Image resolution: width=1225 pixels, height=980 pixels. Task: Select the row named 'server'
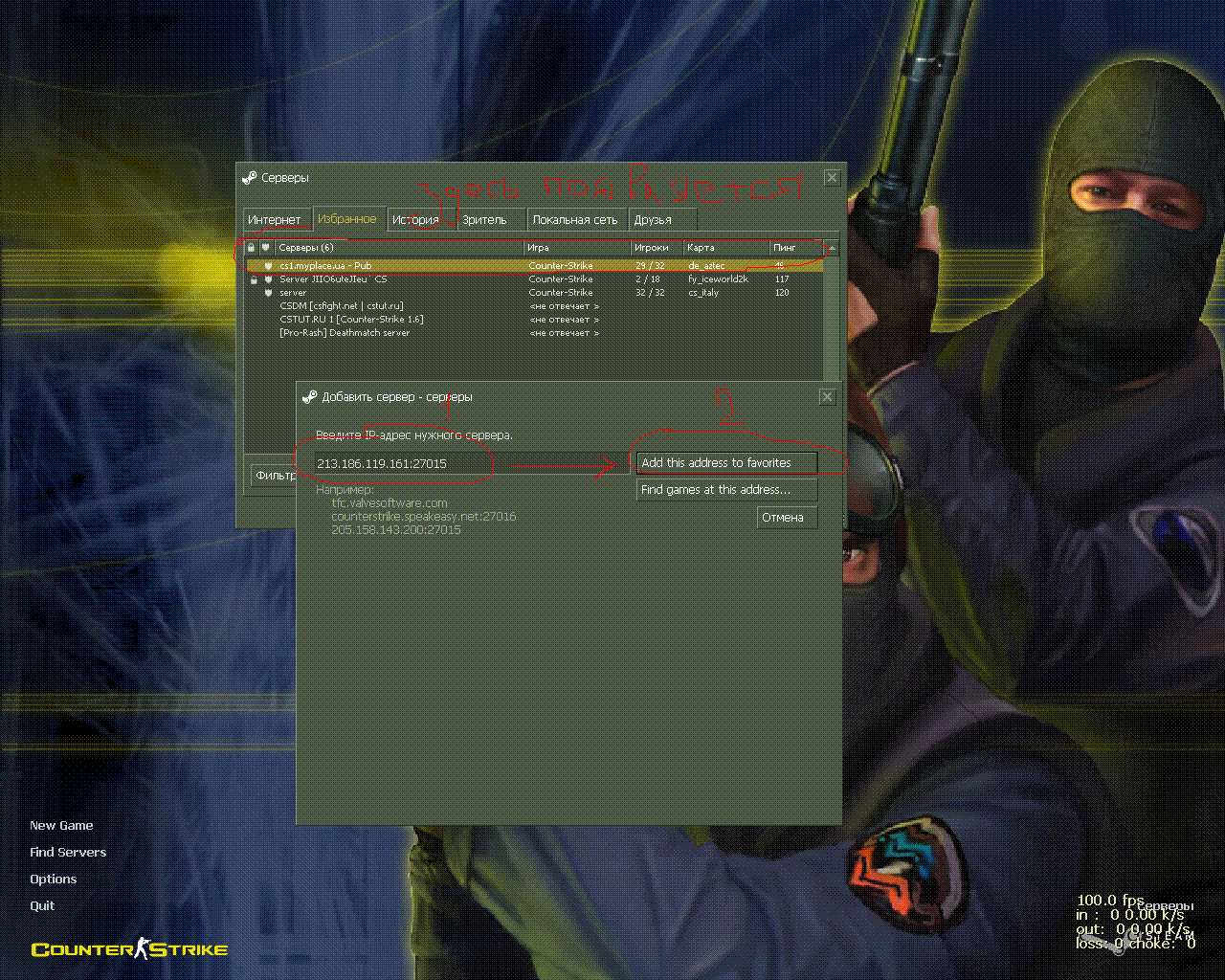pos(534,293)
